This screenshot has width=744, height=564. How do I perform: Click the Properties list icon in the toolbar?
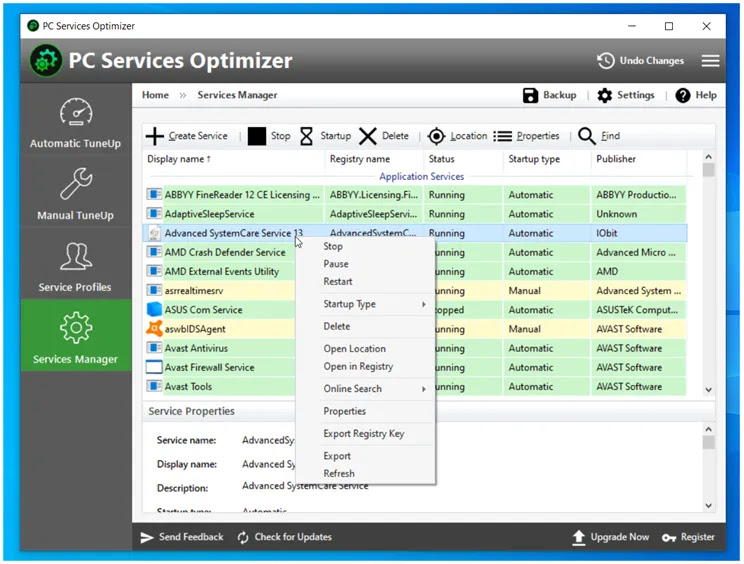(502, 136)
